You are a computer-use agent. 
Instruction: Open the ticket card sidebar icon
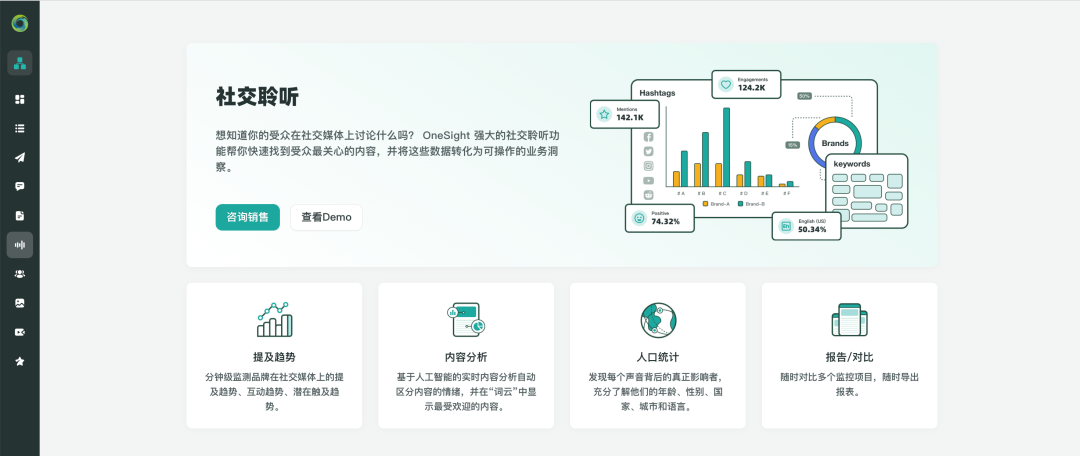[x=20, y=332]
